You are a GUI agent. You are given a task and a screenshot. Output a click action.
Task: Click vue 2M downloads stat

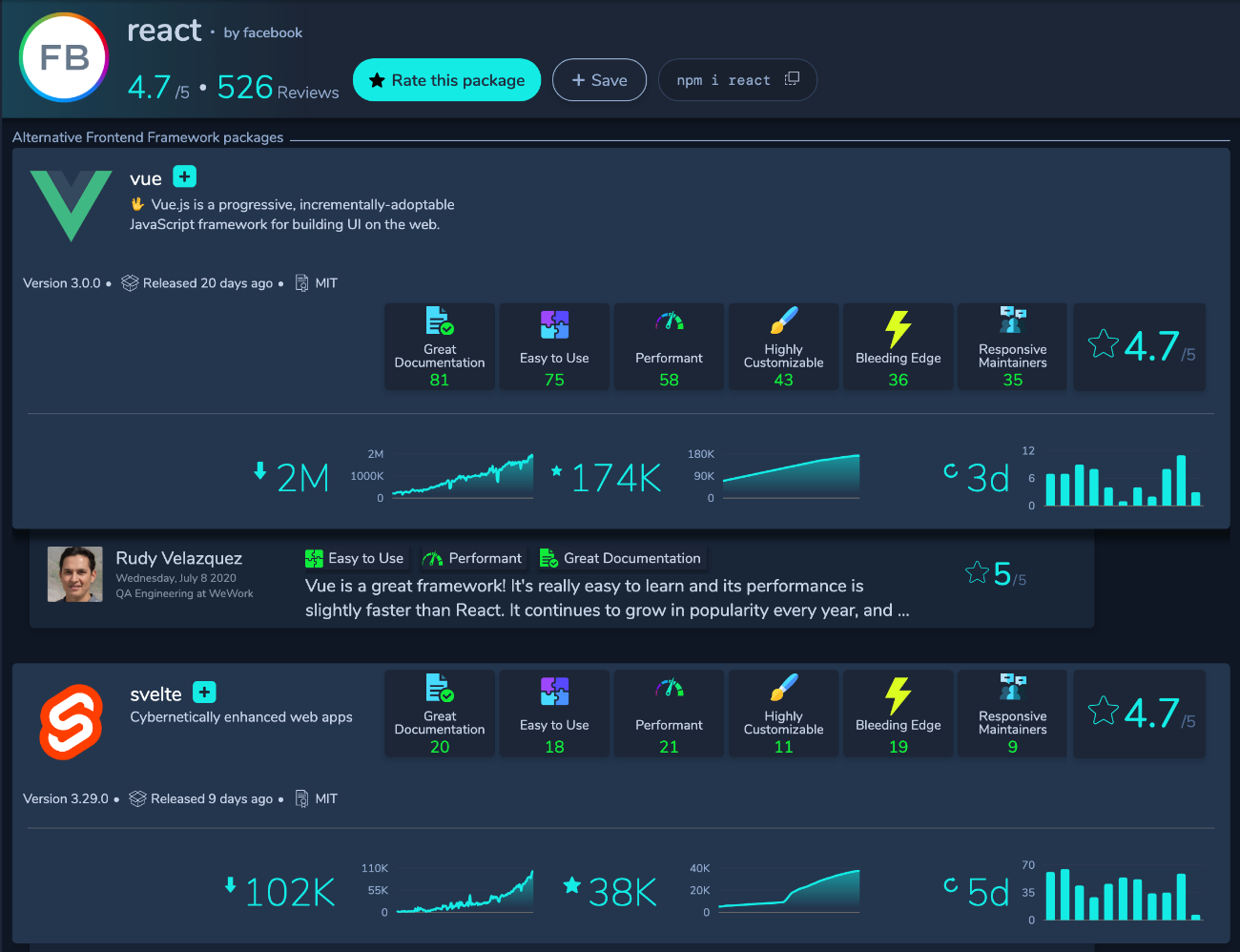pyautogui.click(x=291, y=477)
